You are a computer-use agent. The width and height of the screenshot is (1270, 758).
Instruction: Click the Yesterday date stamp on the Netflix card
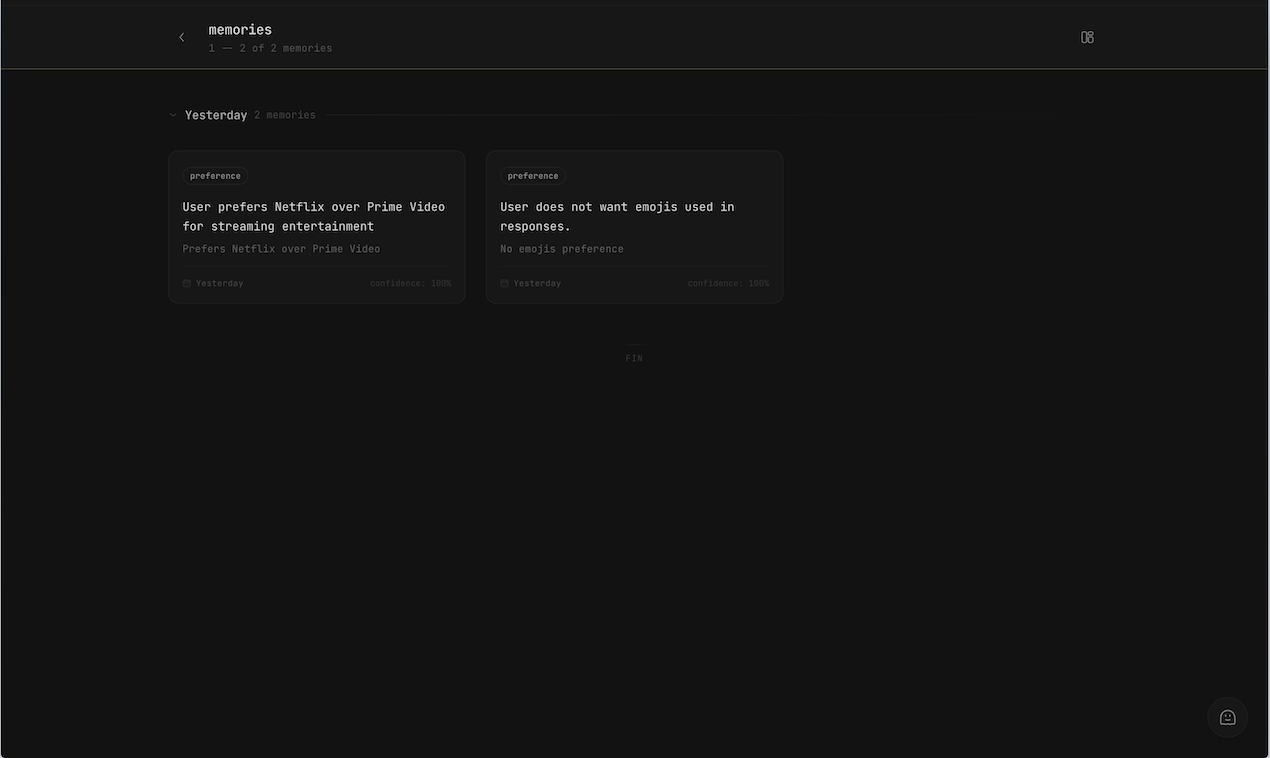tap(219, 283)
